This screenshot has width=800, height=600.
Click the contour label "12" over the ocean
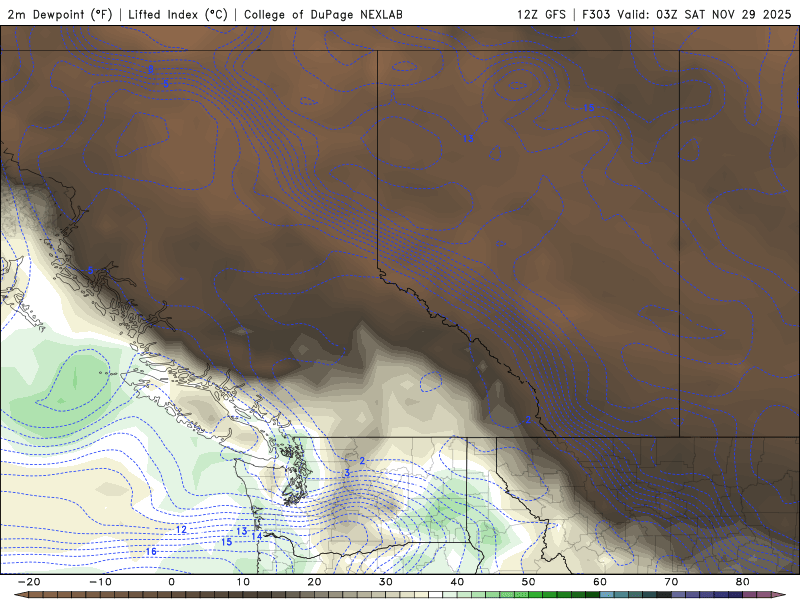click(x=181, y=530)
